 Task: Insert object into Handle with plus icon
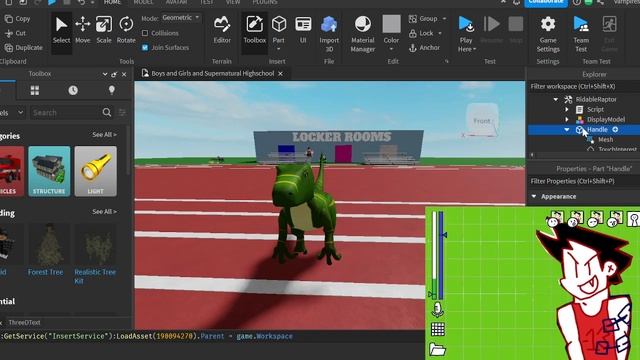point(615,129)
